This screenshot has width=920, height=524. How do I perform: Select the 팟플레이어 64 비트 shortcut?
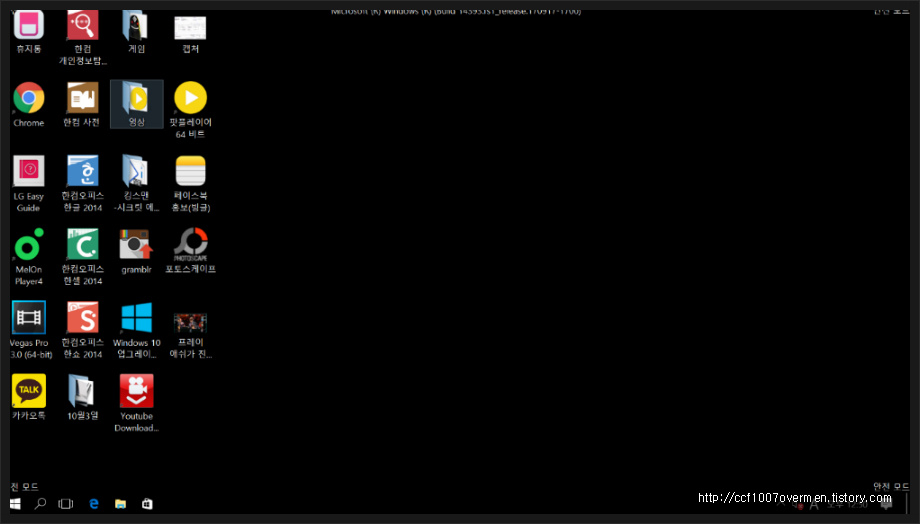[190, 97]
